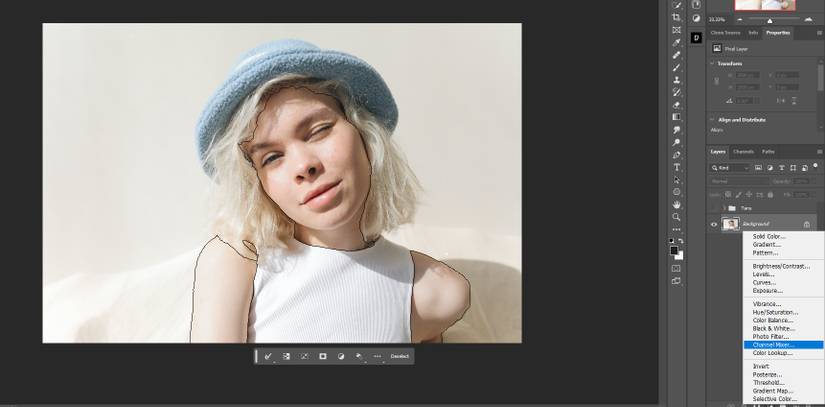The width and height of the screenshot is (825, 407).
Task: Switch to the Clone Source tab
Action: click(725, 33)
